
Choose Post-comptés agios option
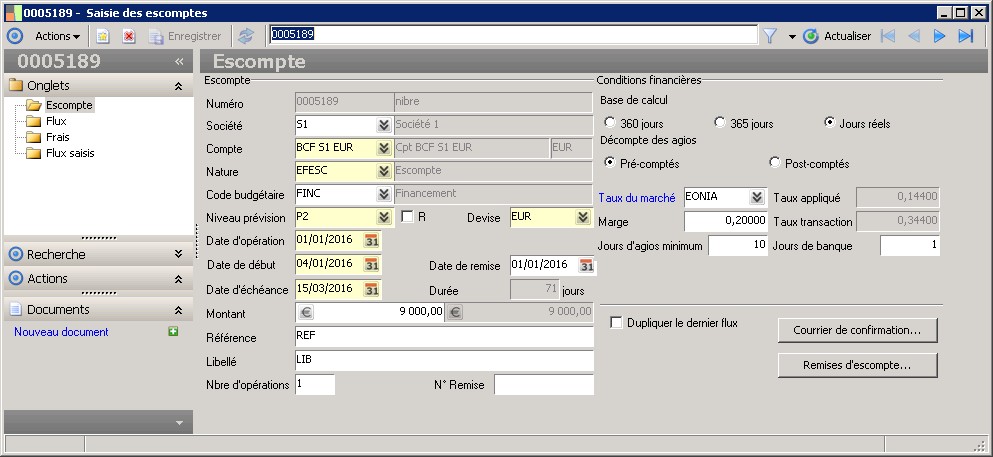tap(775, 163)
